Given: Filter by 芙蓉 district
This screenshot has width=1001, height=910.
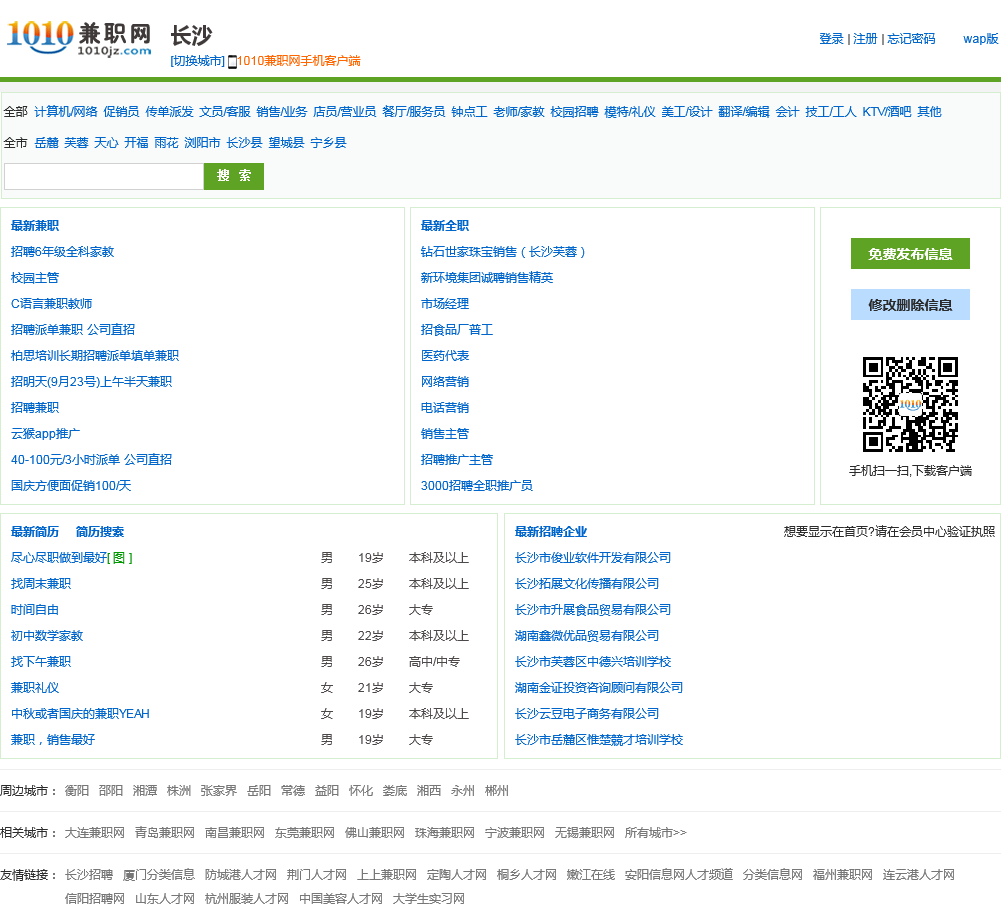Looking at the screenshot, I should [x=76, y=142].
